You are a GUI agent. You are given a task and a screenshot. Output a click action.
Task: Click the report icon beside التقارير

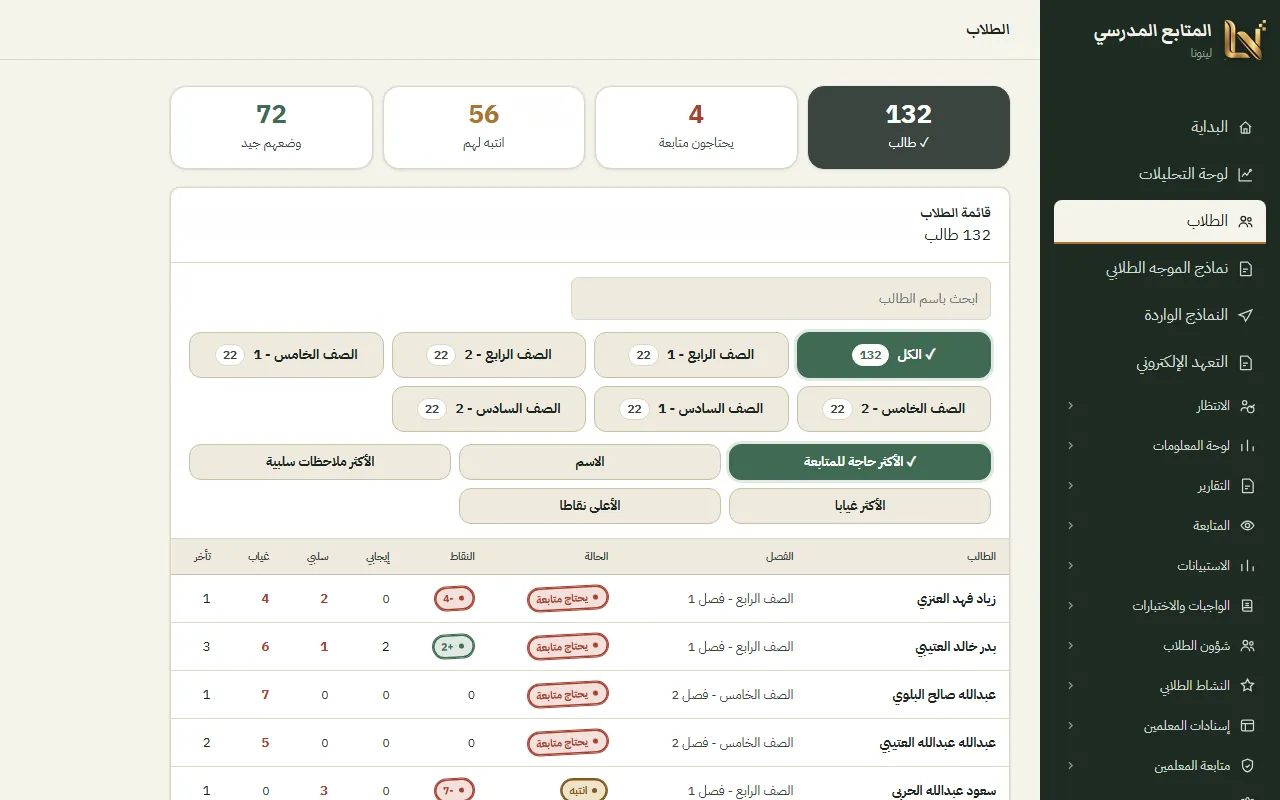1247,486
